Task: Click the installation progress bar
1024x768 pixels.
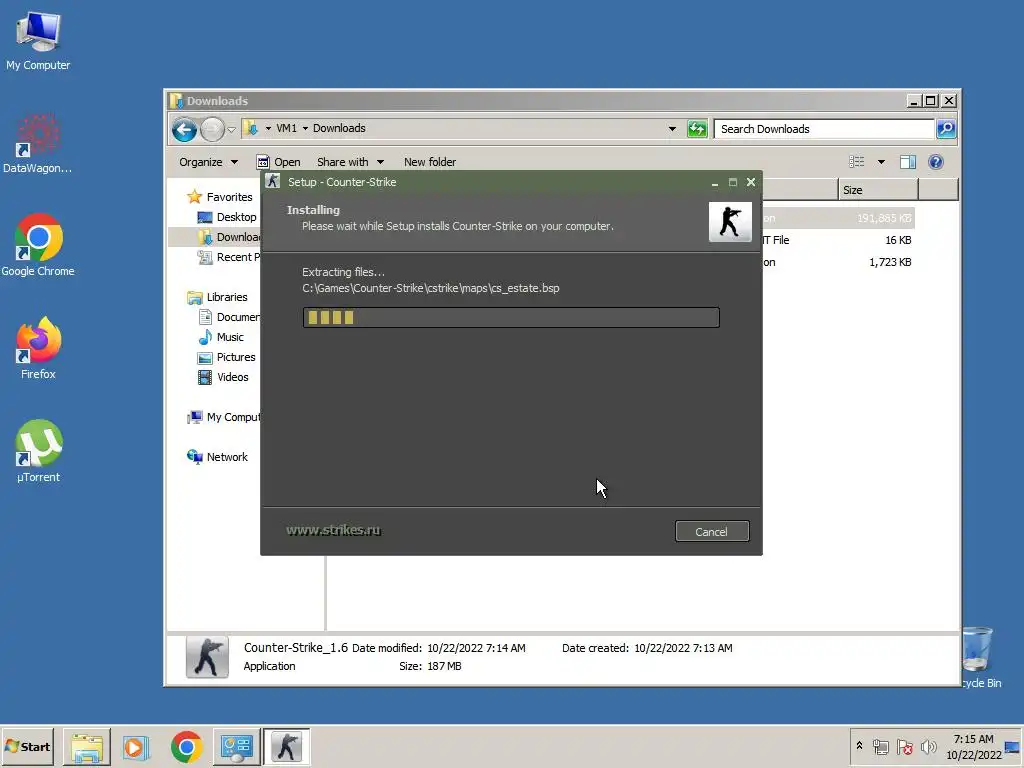Action: coord(511,317)
